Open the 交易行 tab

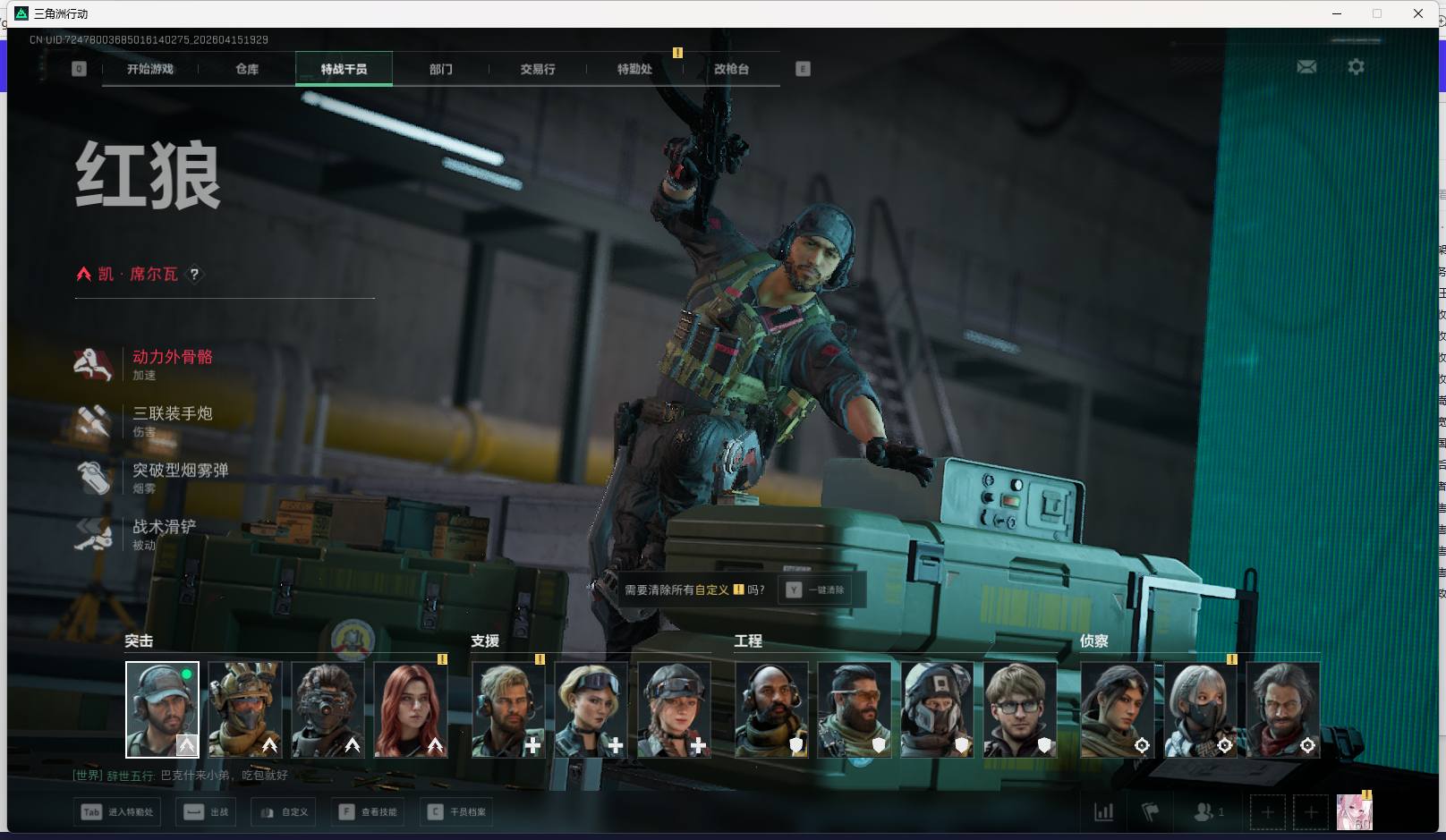[538, 69]
